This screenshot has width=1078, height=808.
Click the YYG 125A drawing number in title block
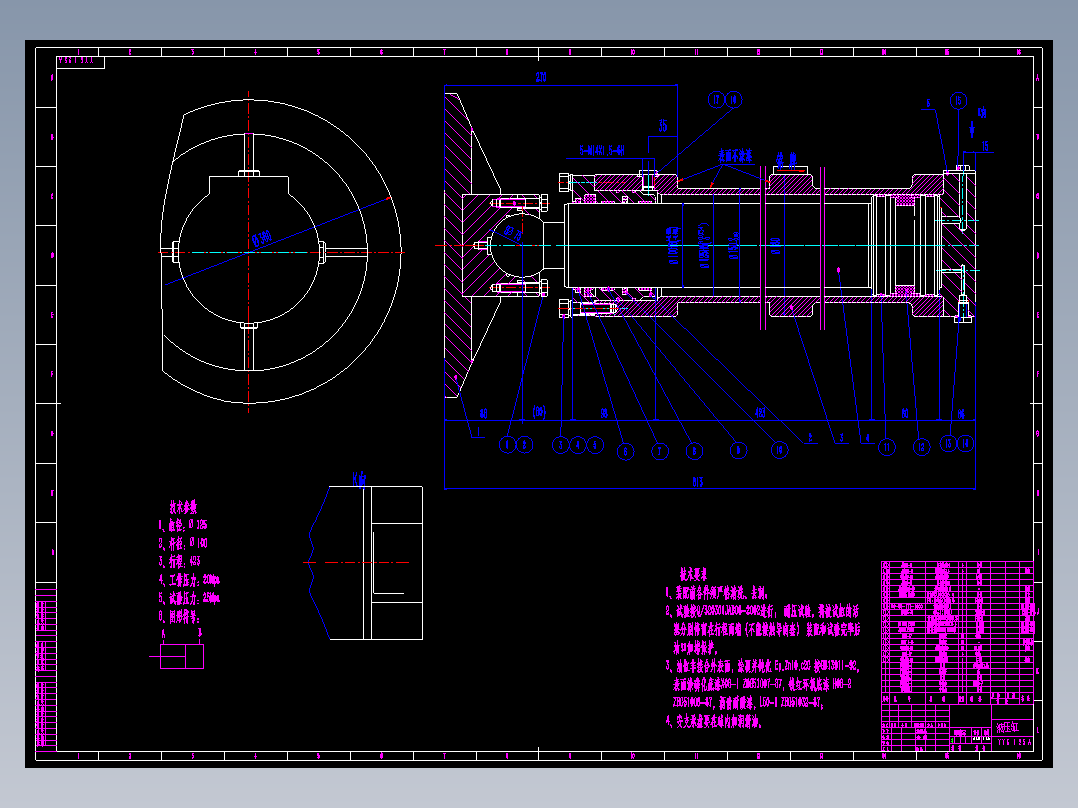coord(1014,743)
